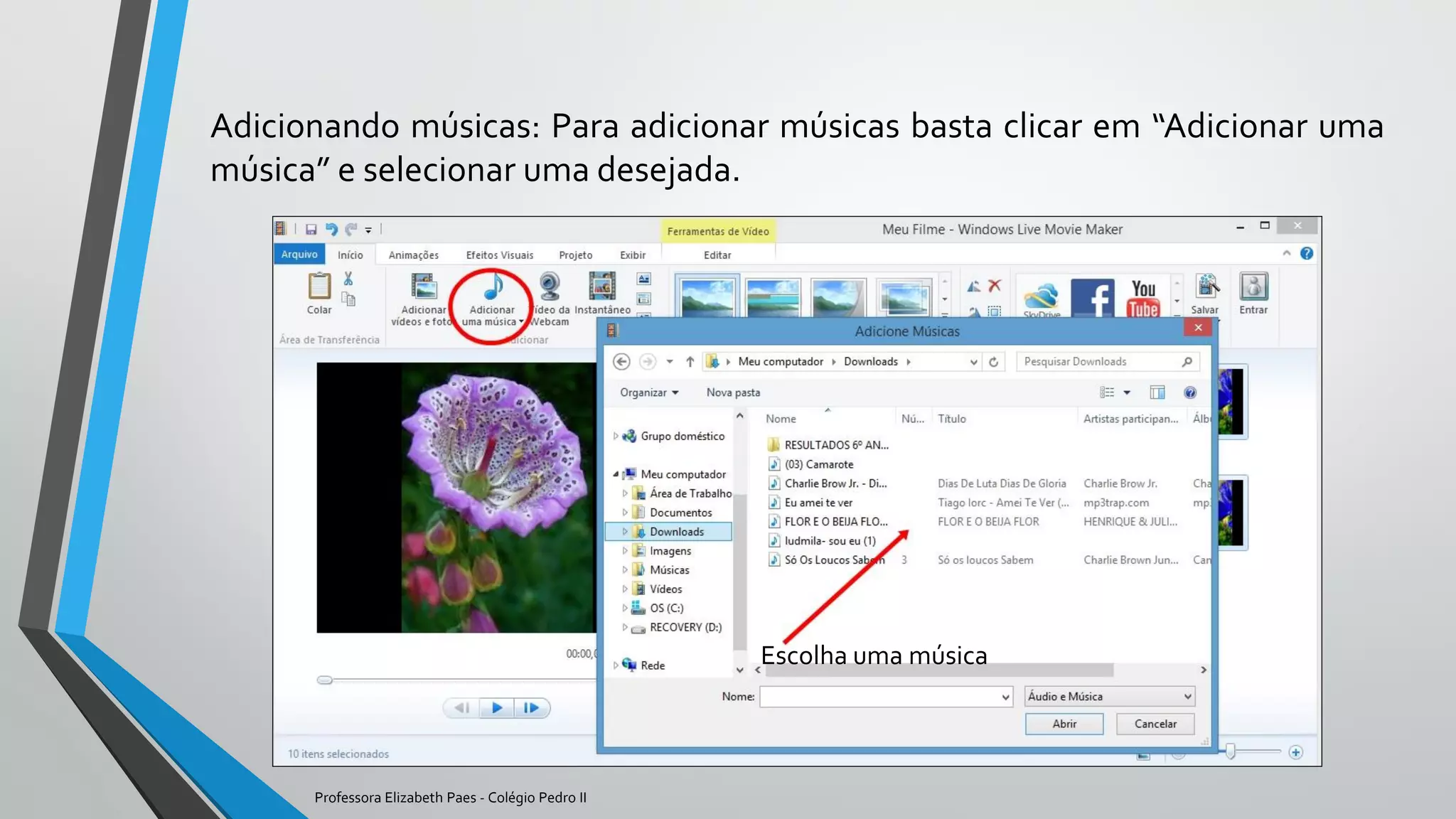Click the Colar paste icon
The height and width of the screenshot is (819, 1456).
[319, 287]
